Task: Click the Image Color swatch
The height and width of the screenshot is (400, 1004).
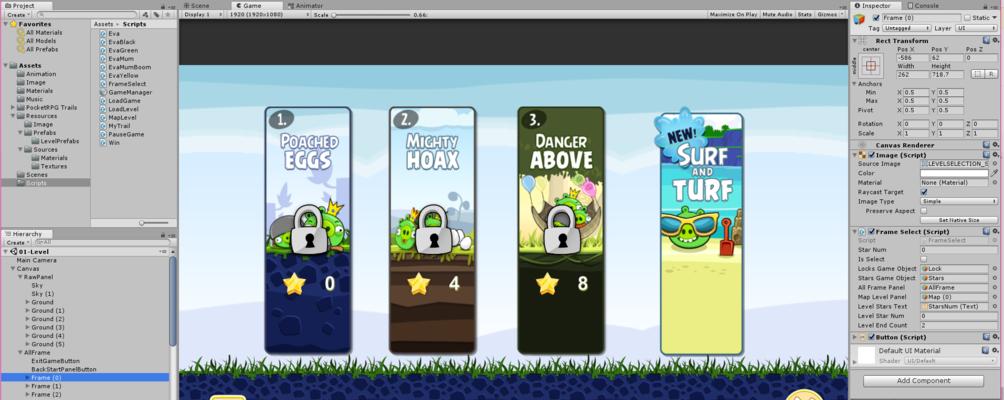Action: tap(954, 173)
